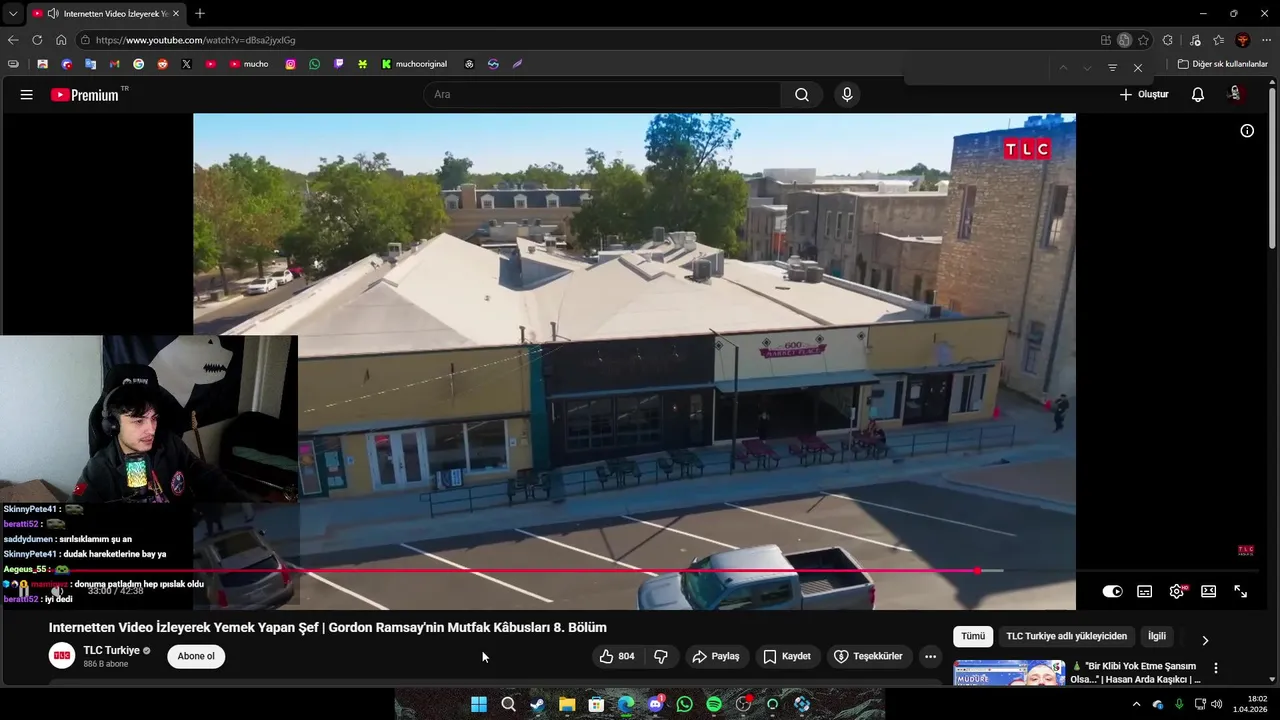
Task: Open muchooriginal Kick bookmark
Action: (x=414, y=64)
